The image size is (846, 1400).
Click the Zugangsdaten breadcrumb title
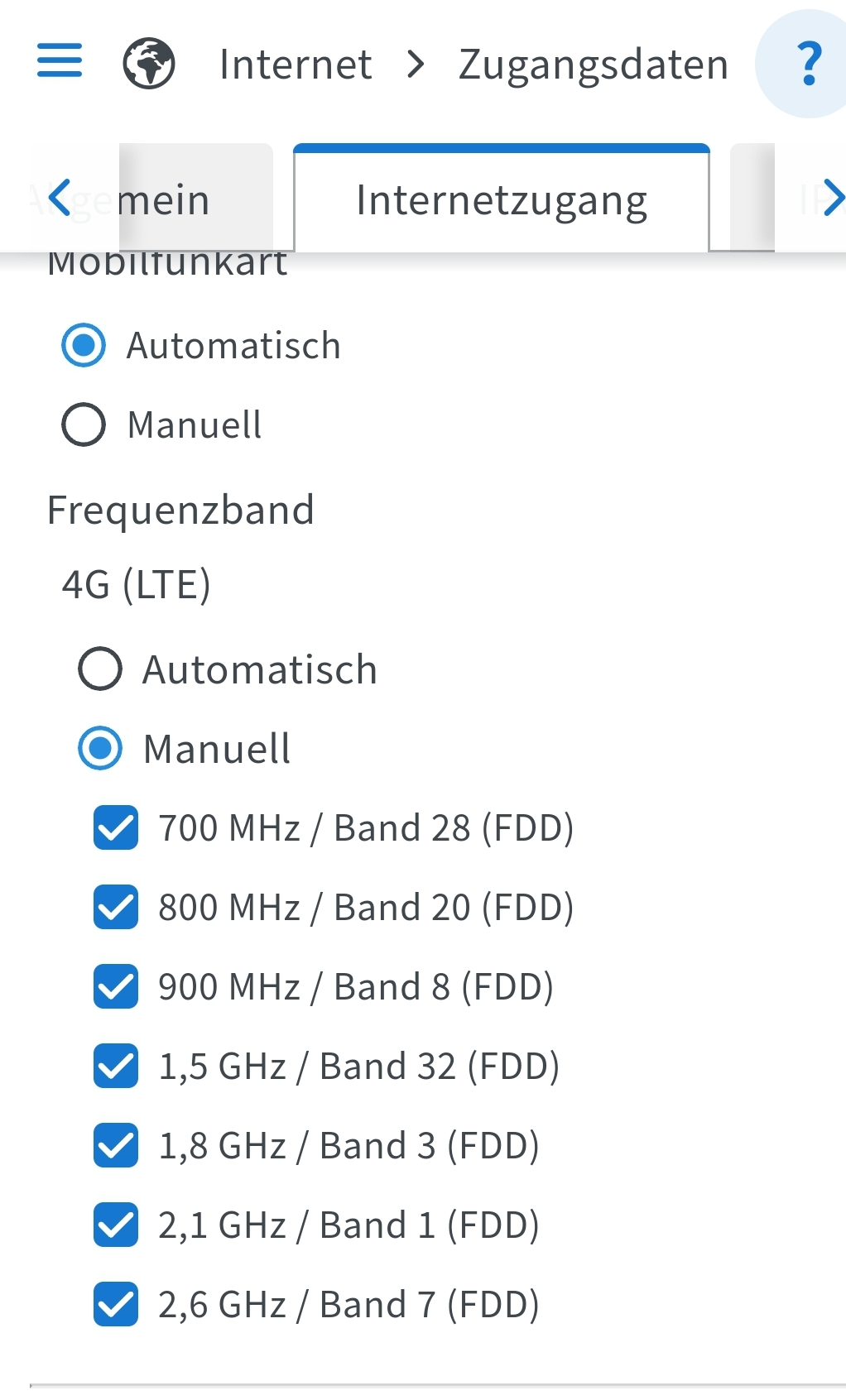(593, 65)
